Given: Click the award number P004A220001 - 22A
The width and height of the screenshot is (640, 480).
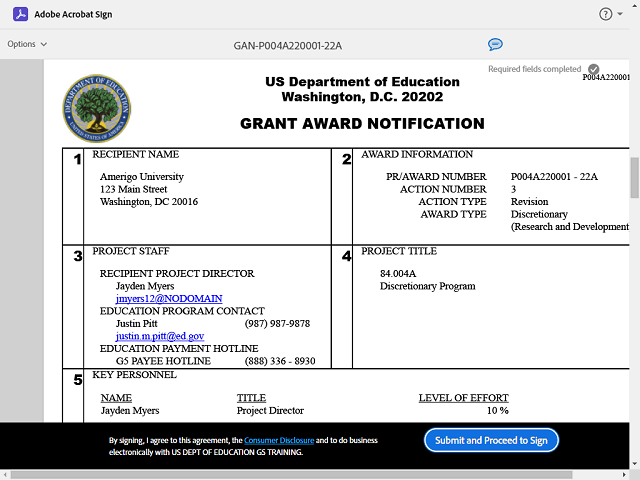Looking at the screenshot, I should (554, 177).
